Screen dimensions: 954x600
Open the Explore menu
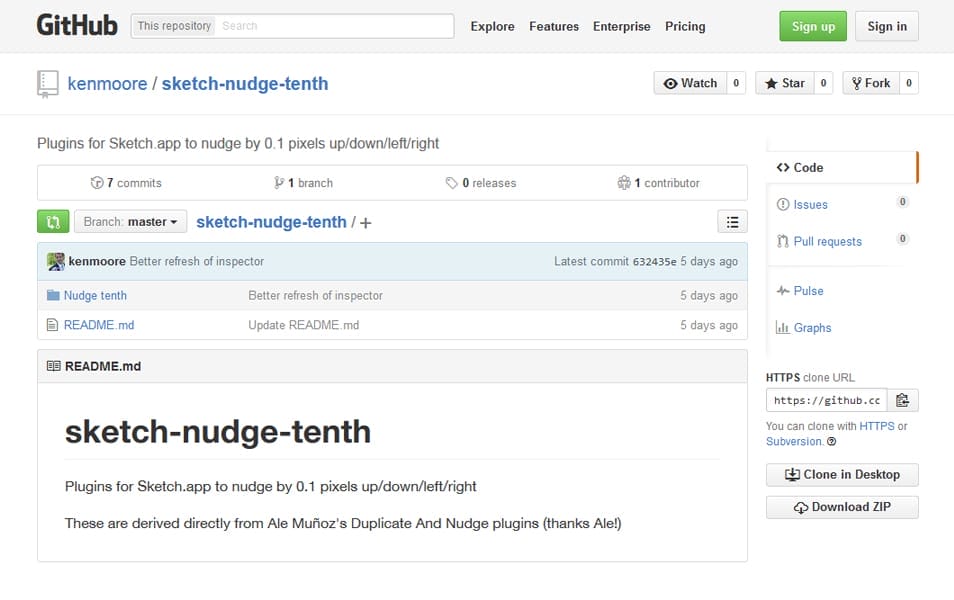492,26
